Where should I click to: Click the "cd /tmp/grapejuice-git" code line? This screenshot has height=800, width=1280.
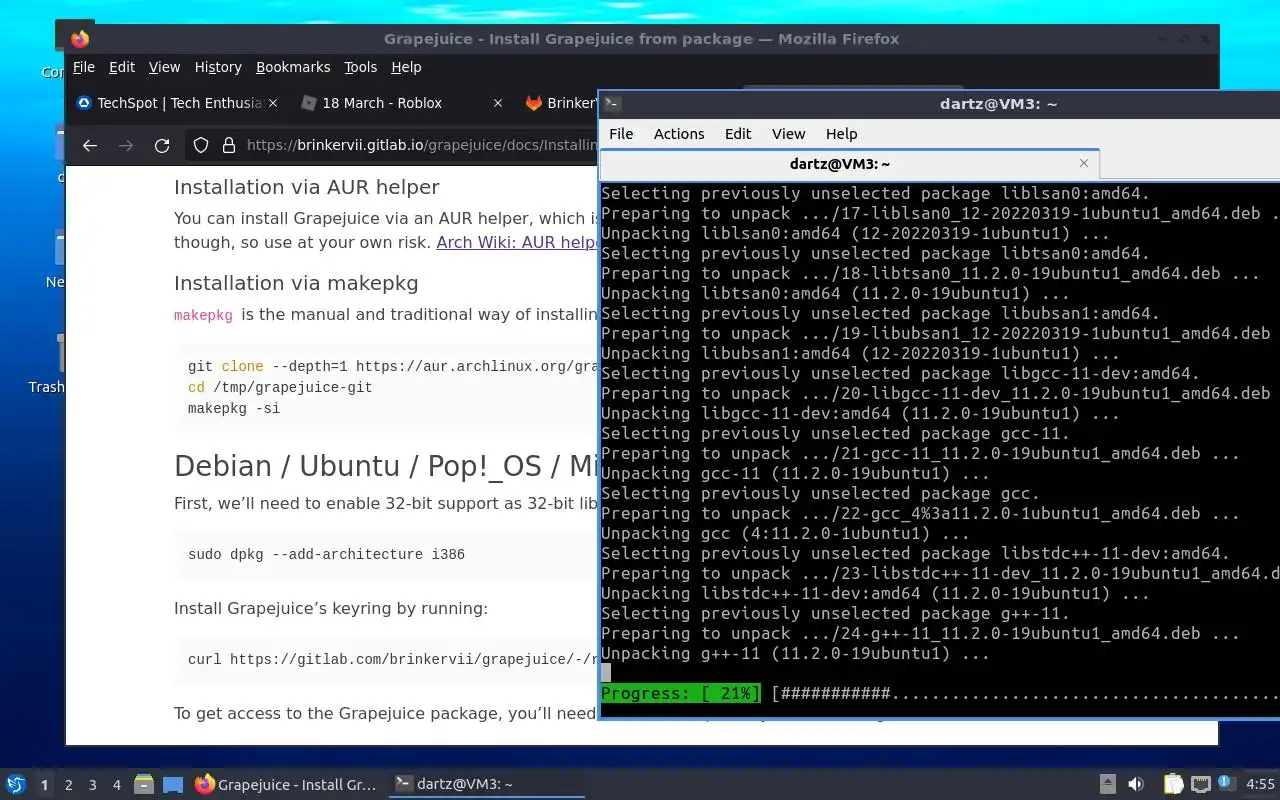click(280, 387)
